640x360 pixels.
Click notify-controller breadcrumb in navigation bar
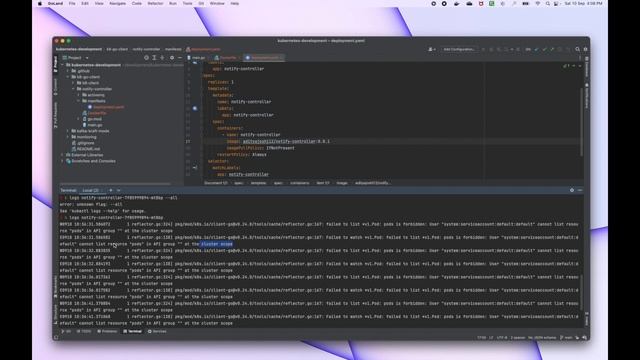point(146,49)
